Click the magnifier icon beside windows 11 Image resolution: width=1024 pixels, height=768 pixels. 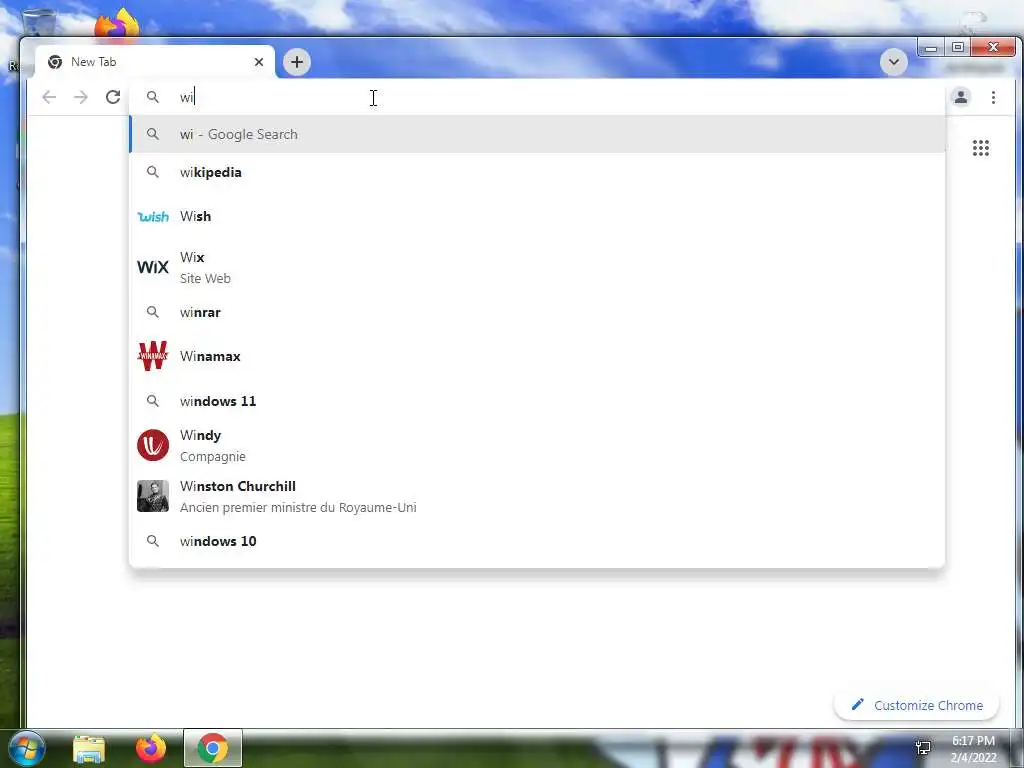[153, 401]
